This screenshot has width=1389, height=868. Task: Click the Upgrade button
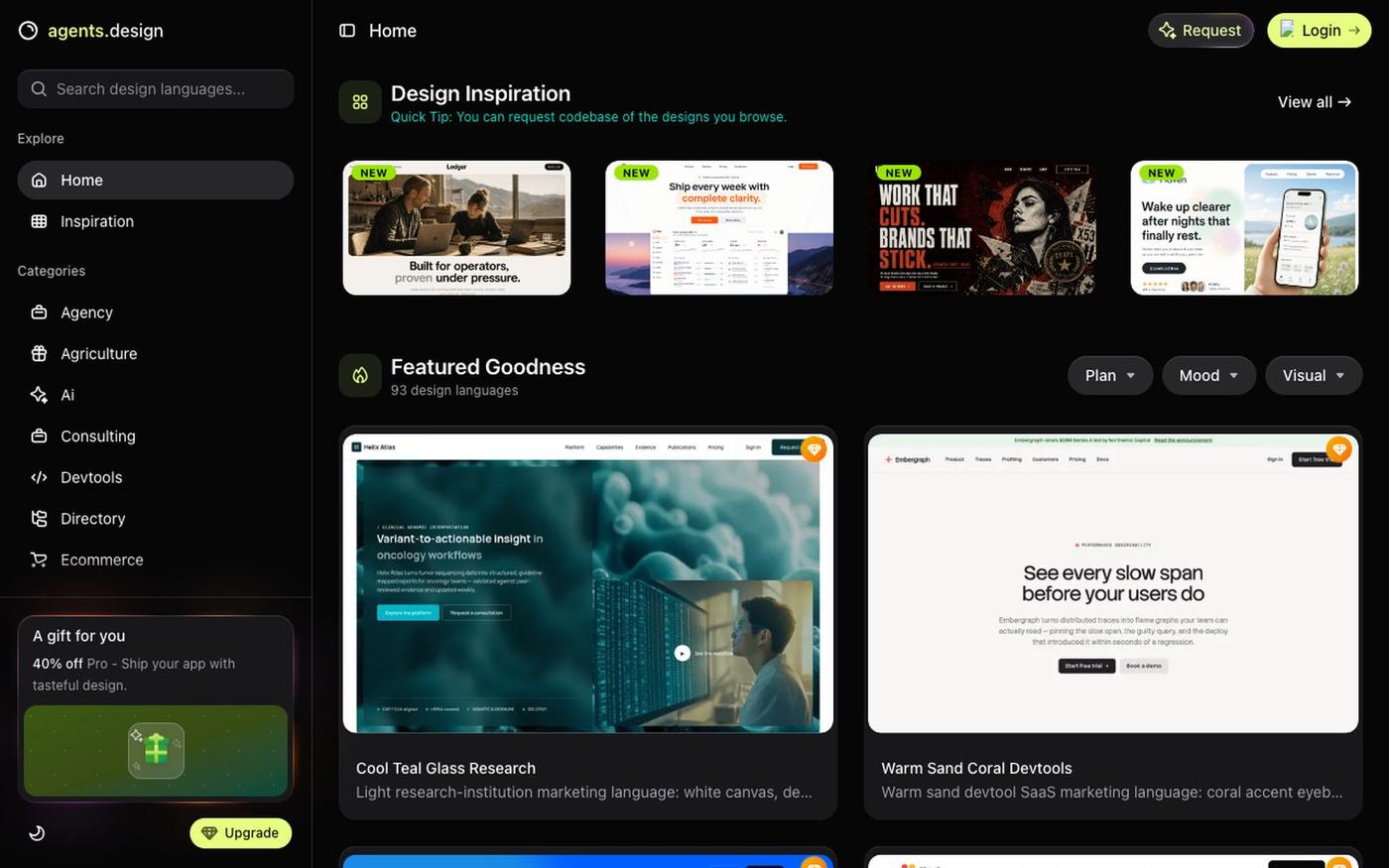(x=241, y=833)
